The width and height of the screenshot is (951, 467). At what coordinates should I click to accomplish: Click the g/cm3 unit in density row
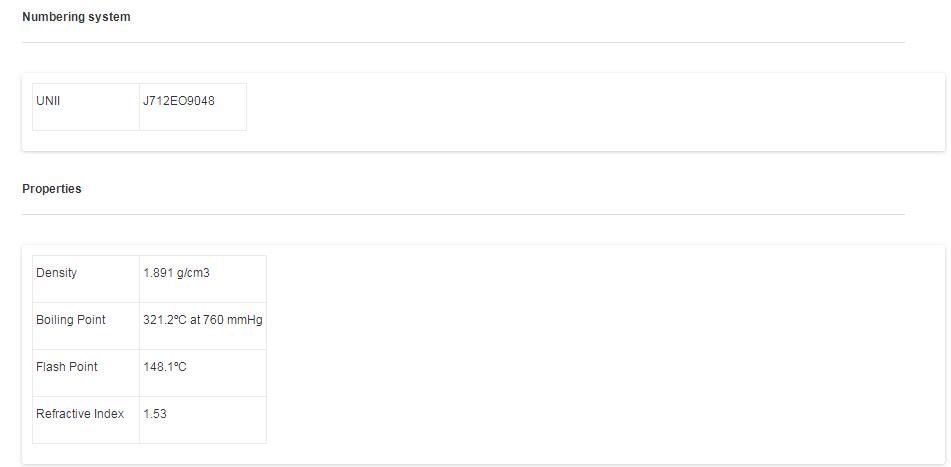coord(193,273)
